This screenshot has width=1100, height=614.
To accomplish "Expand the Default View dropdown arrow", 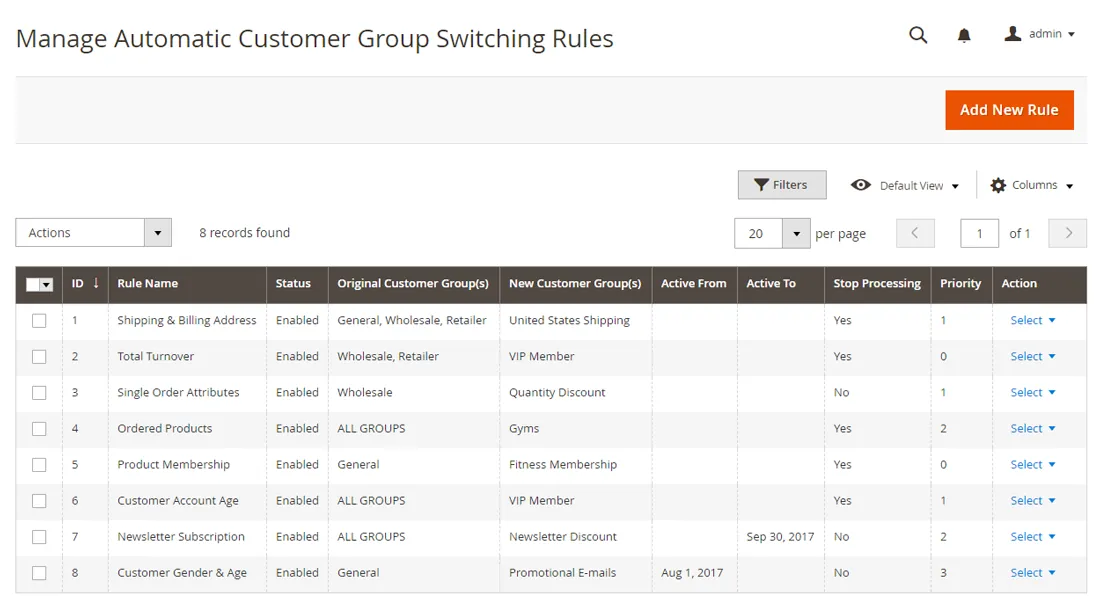I will point(955,187).
